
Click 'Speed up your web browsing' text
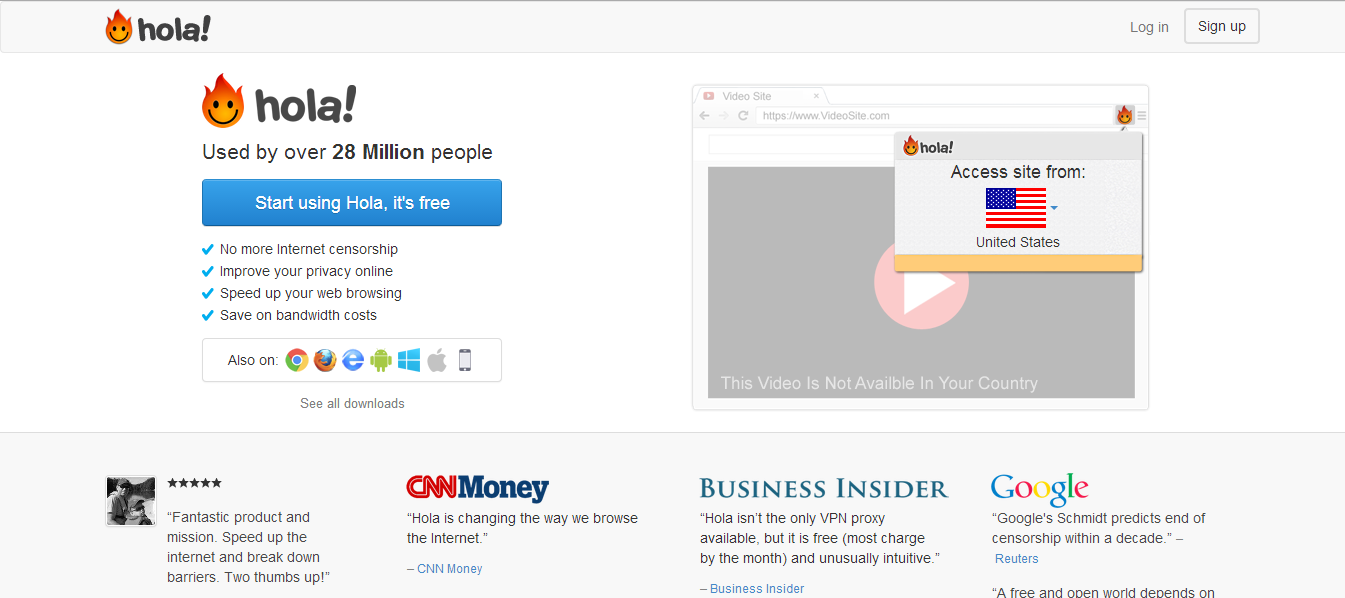click(311, 293)
